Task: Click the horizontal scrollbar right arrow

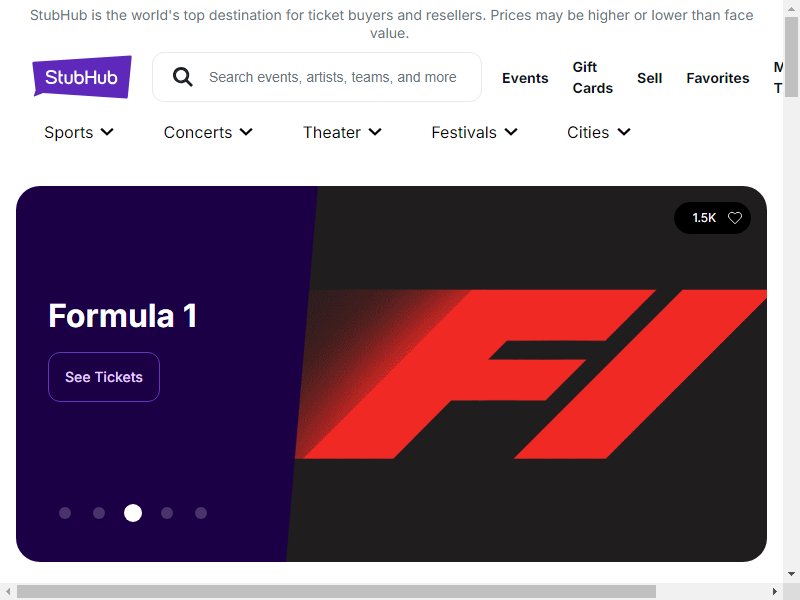Action: (775, 592)
